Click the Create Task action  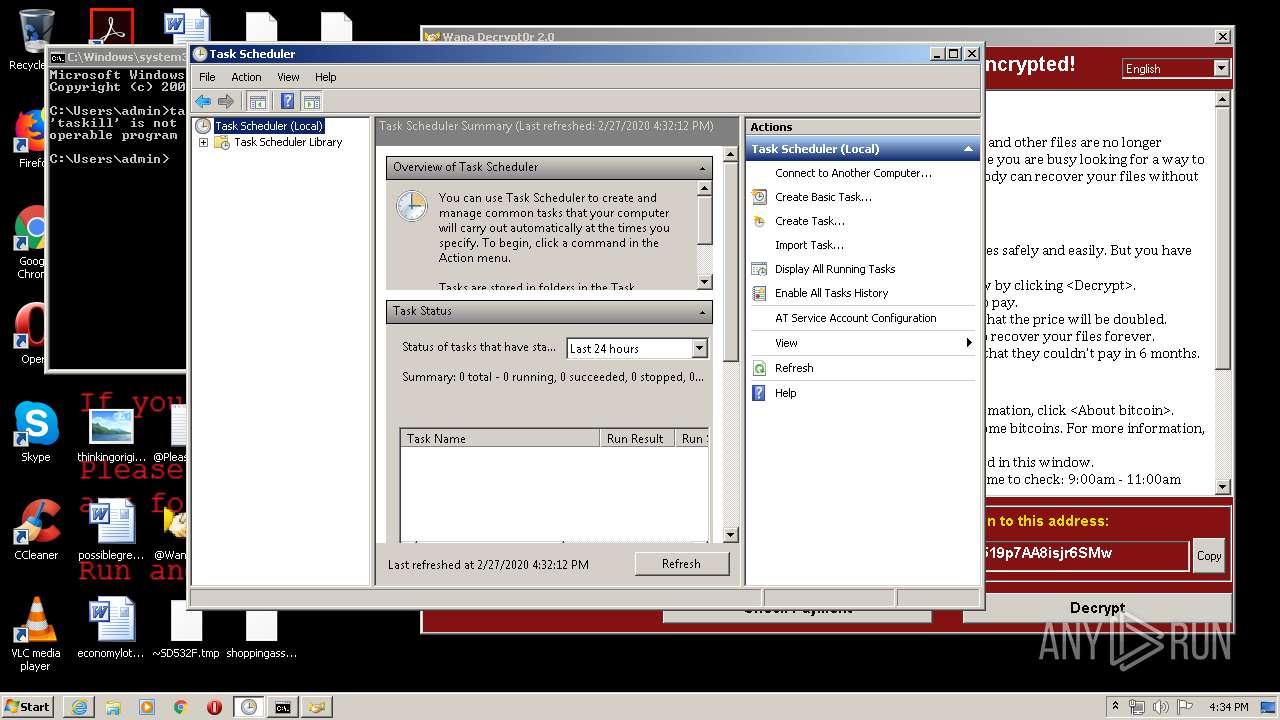[809, 221]
